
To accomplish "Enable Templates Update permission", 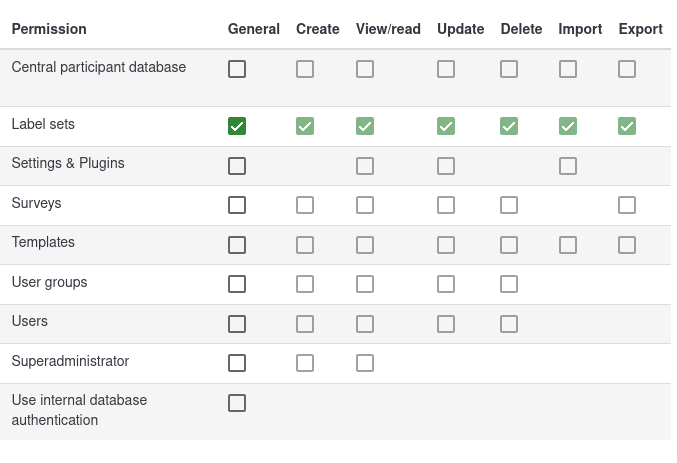I will point(446,245).
